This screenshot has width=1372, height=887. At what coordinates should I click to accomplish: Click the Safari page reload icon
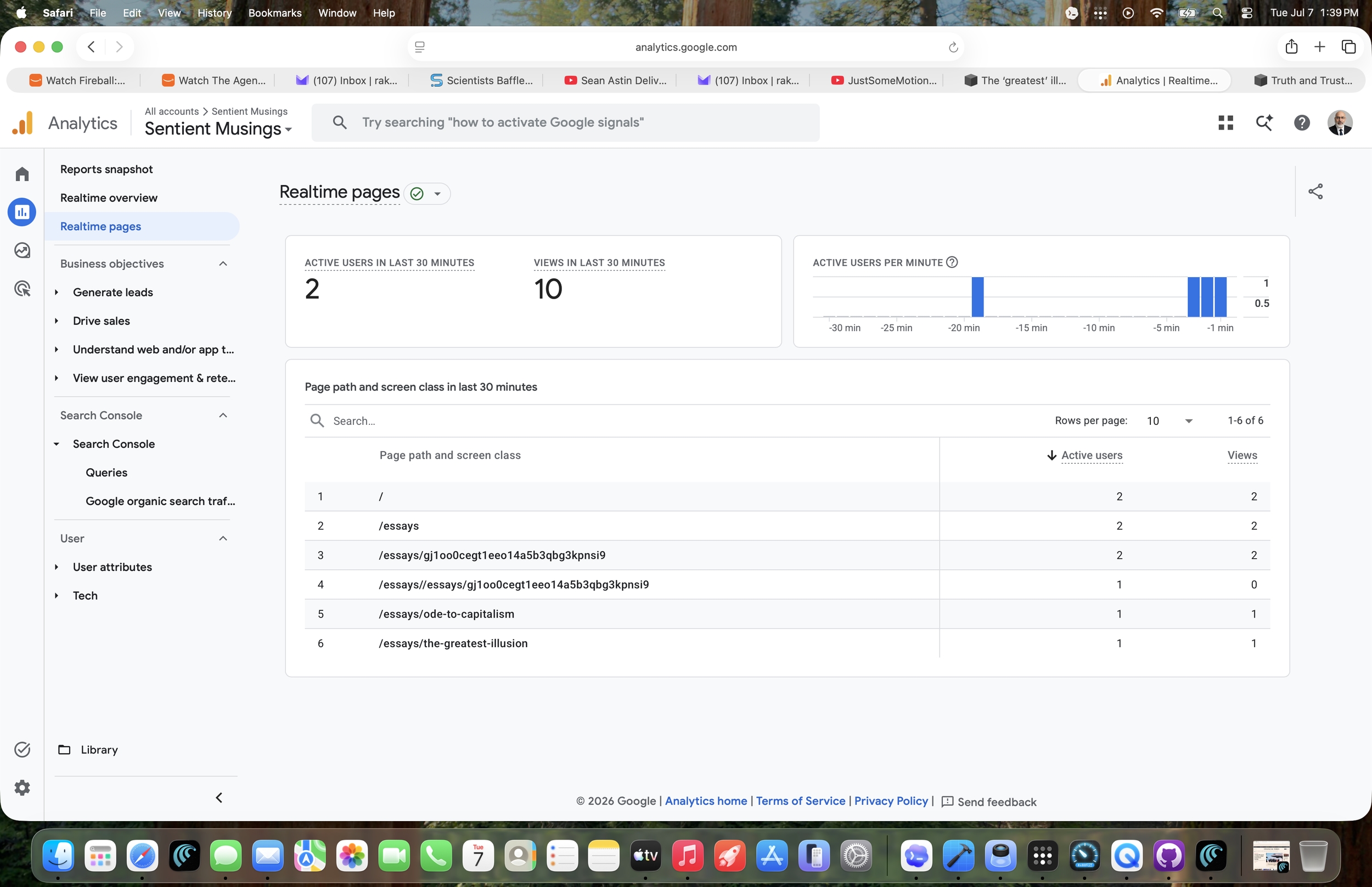(x=953, y=47)
